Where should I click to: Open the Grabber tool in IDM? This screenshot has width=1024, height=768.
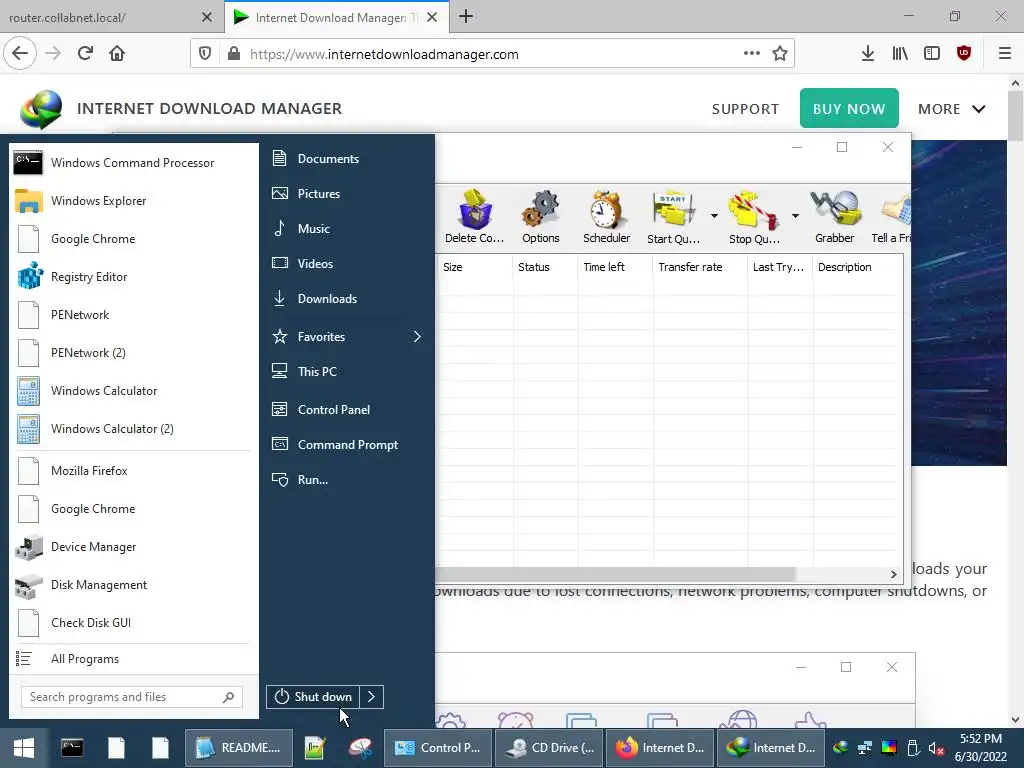(835, 217)
